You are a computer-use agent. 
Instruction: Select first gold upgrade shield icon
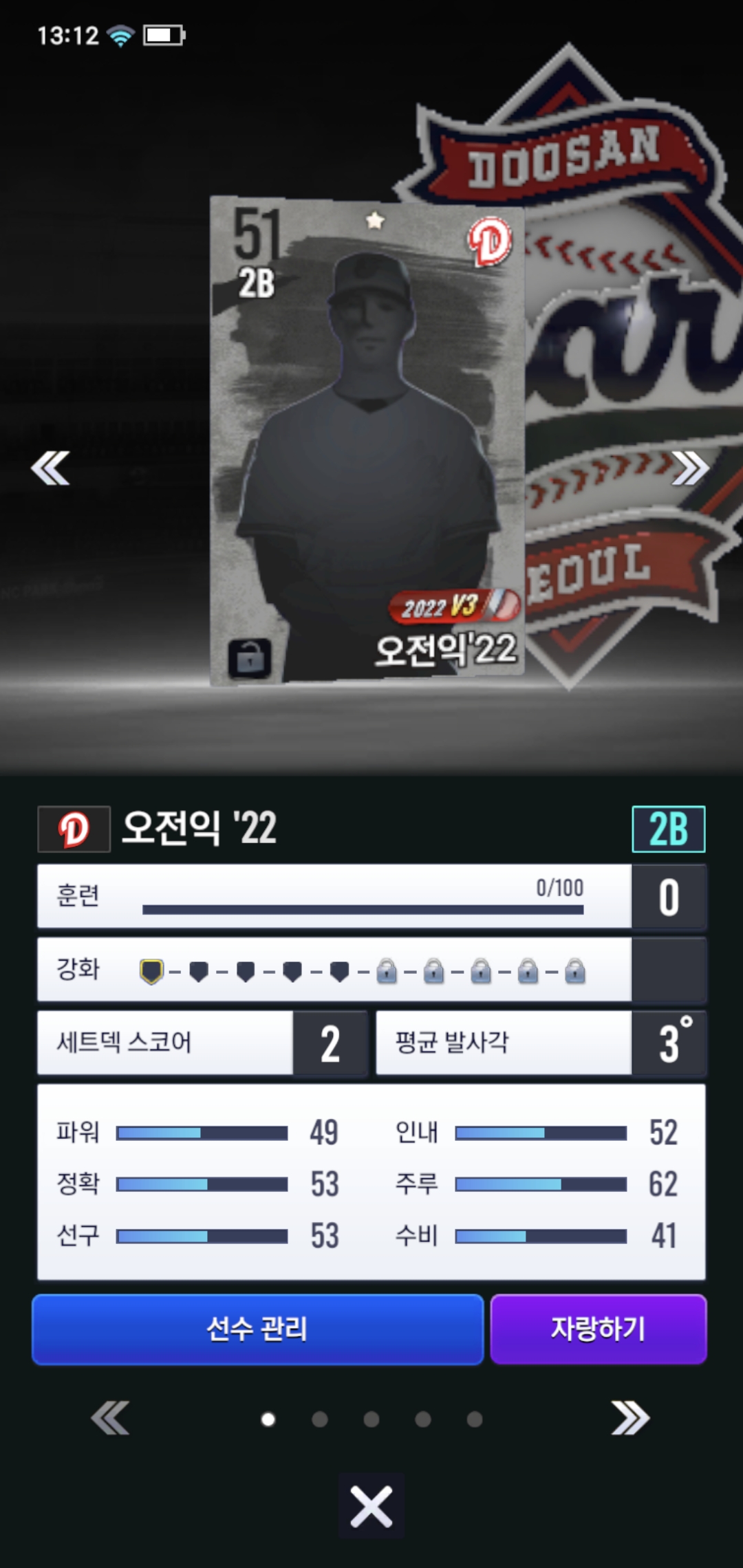(151, 972)
